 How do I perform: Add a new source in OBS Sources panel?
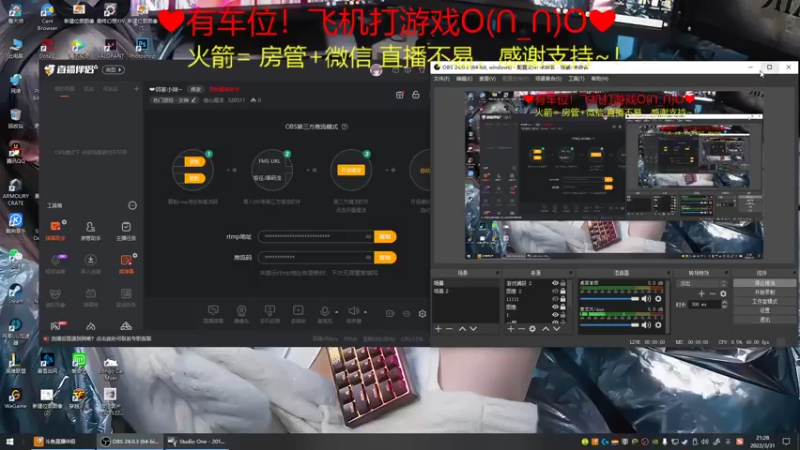pyautogui.click(x=511, y=329)
